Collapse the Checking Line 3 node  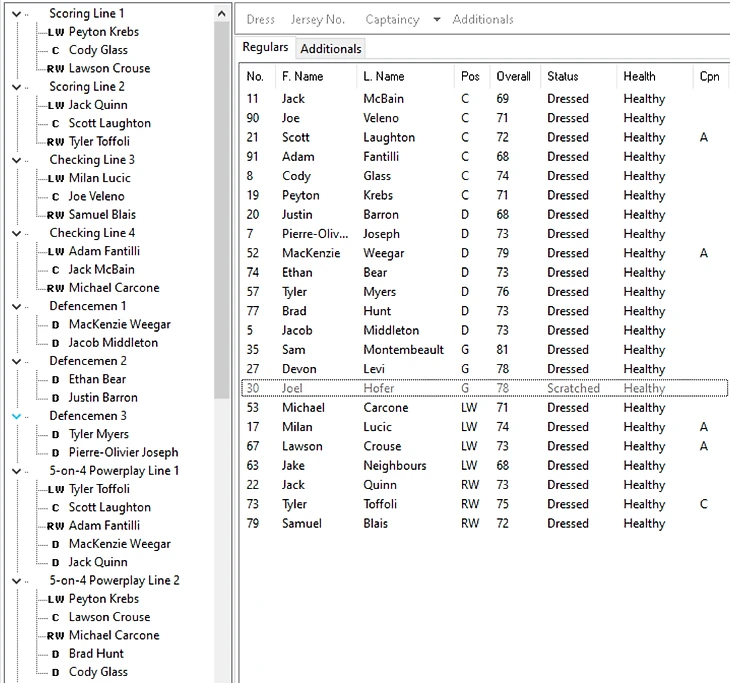pos(16,160)
